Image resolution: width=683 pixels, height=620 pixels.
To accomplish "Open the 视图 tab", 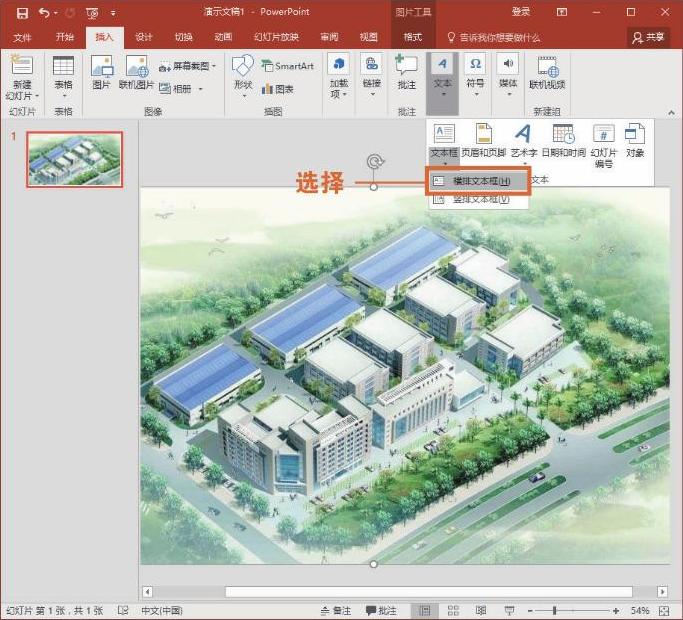I will tap(369, 37).
